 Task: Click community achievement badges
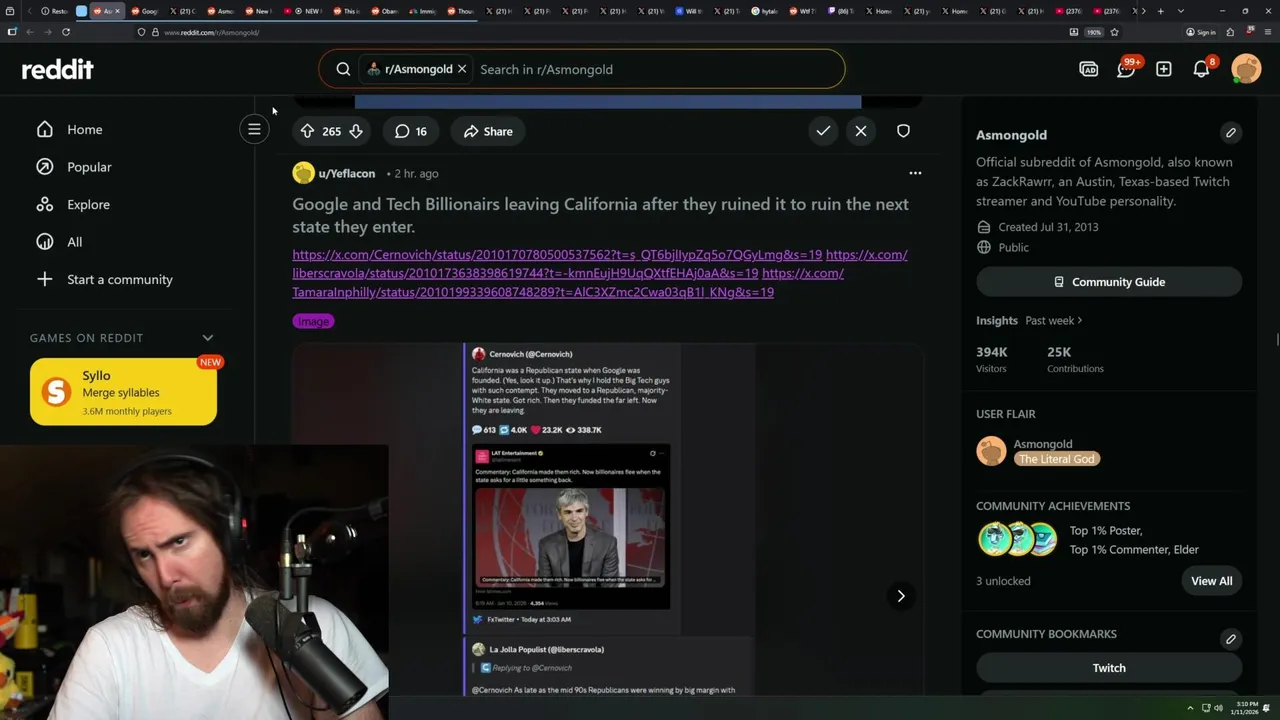pyautogui.click(x=1018, y=539)
